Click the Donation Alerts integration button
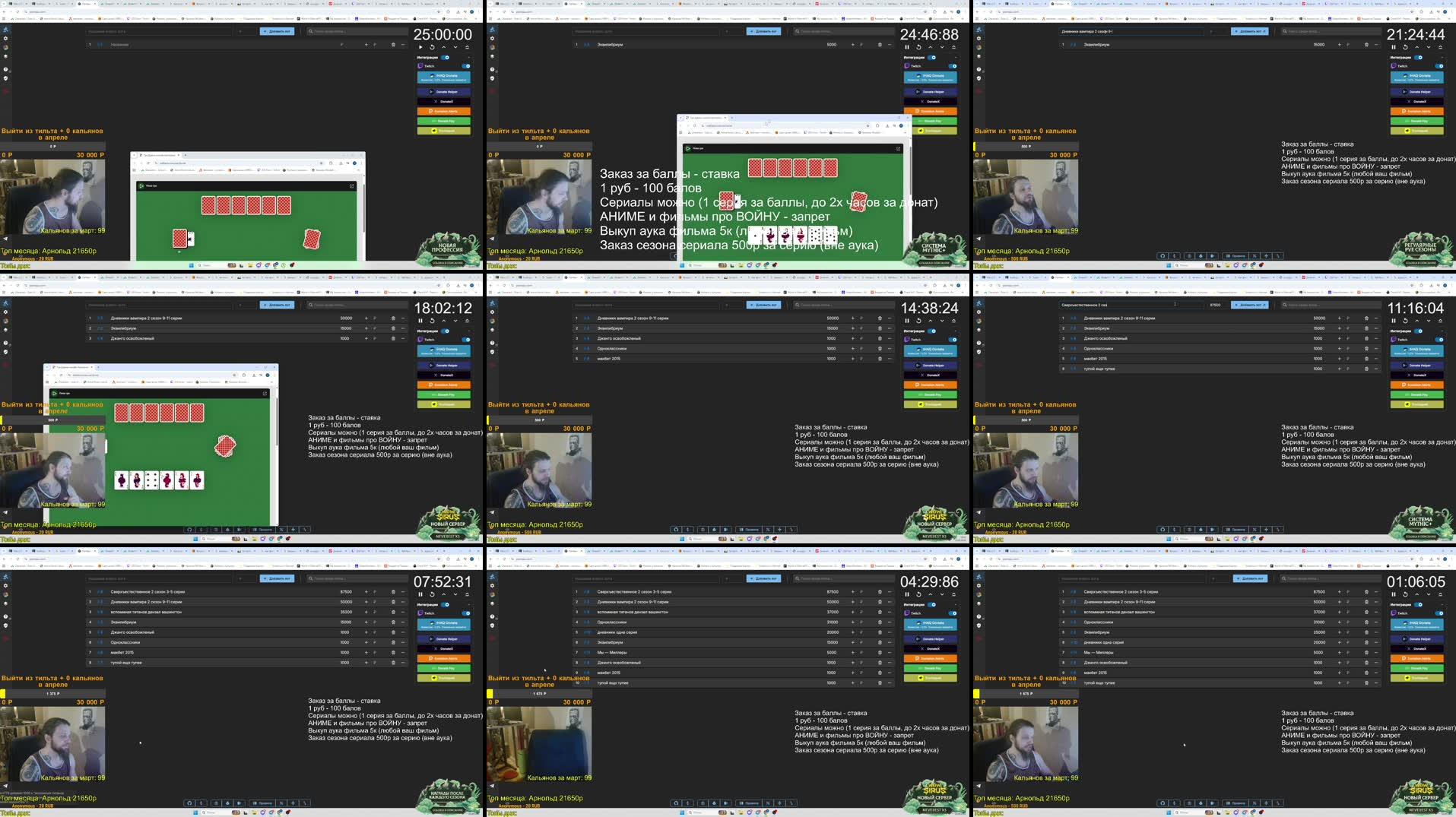The width and height of the screenshot is (1456, 817). [x=930, y=385]
